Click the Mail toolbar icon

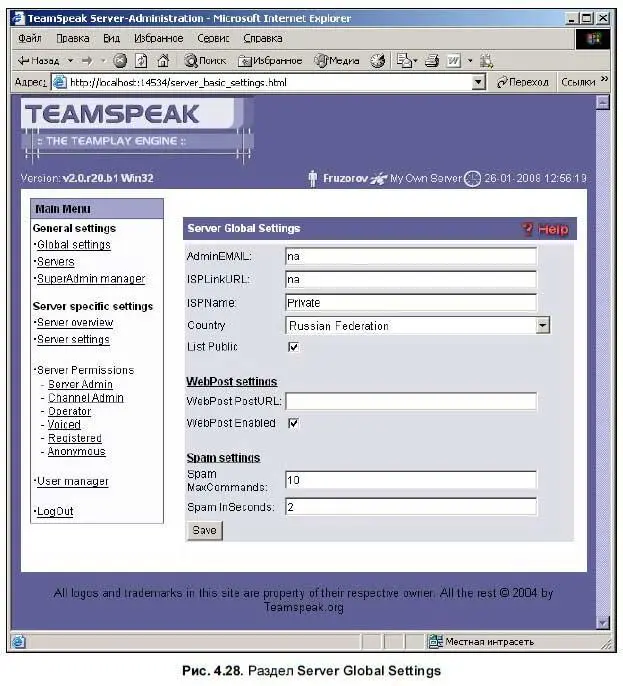(404, 60)
